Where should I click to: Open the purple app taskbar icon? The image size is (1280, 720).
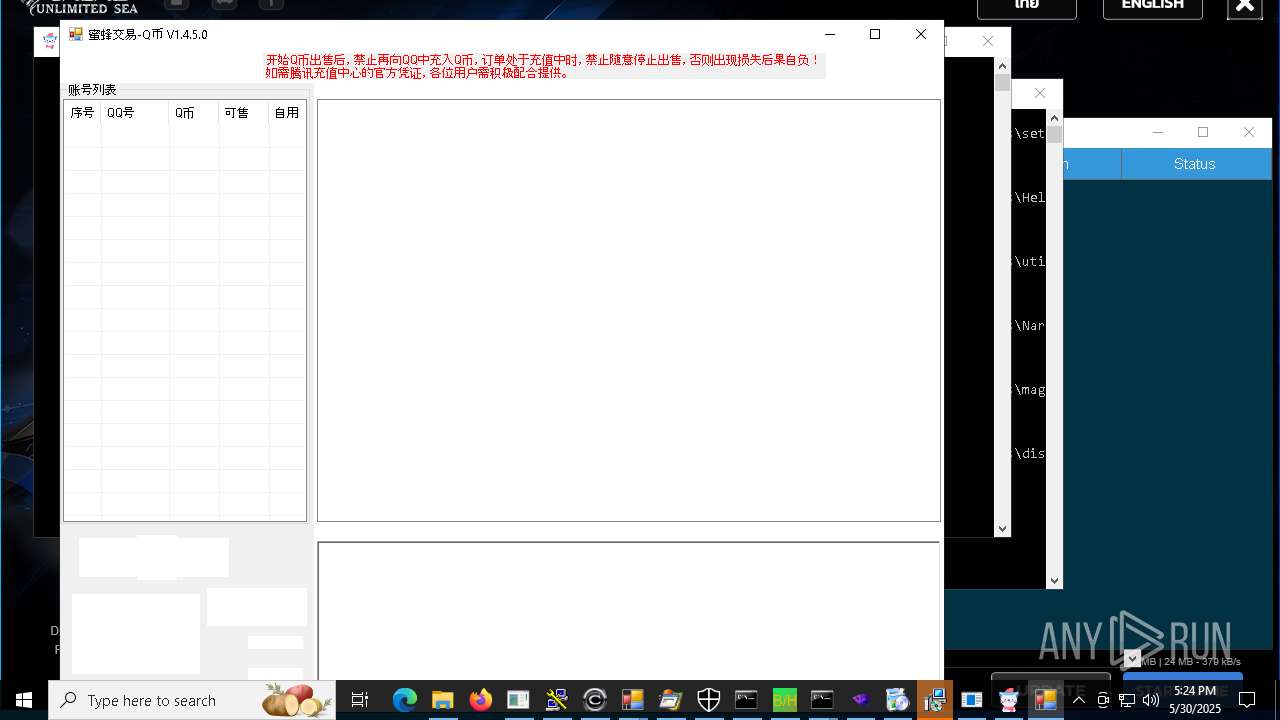[x=860, y=700]
